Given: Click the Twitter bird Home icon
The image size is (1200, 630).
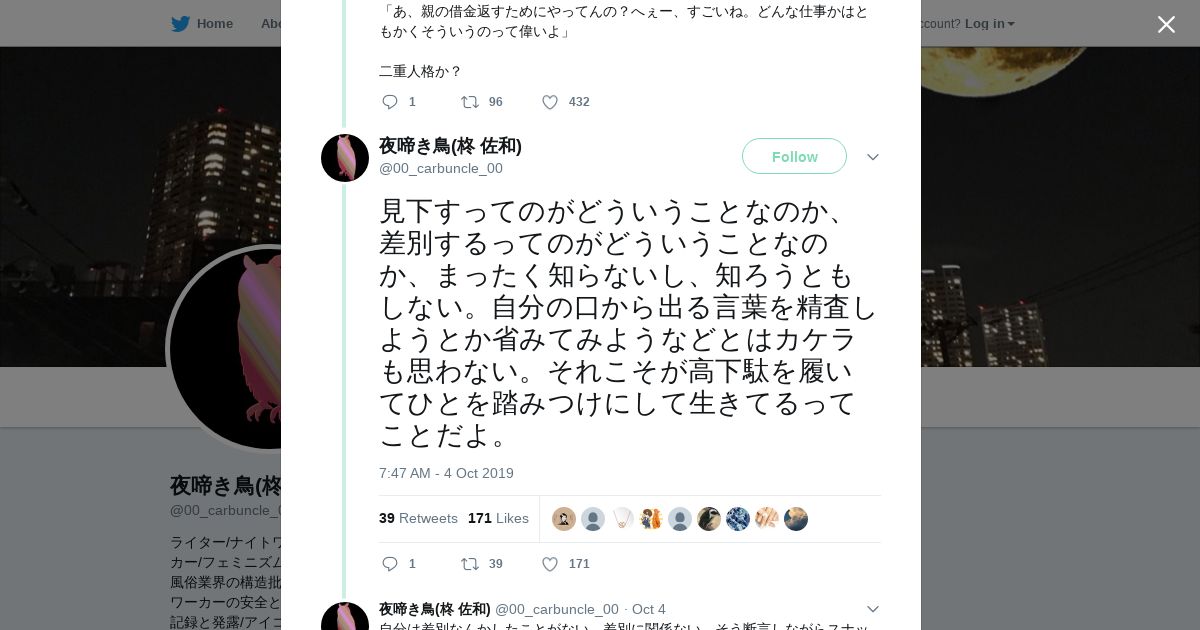Looking at the screenshot, I should 180,23.
